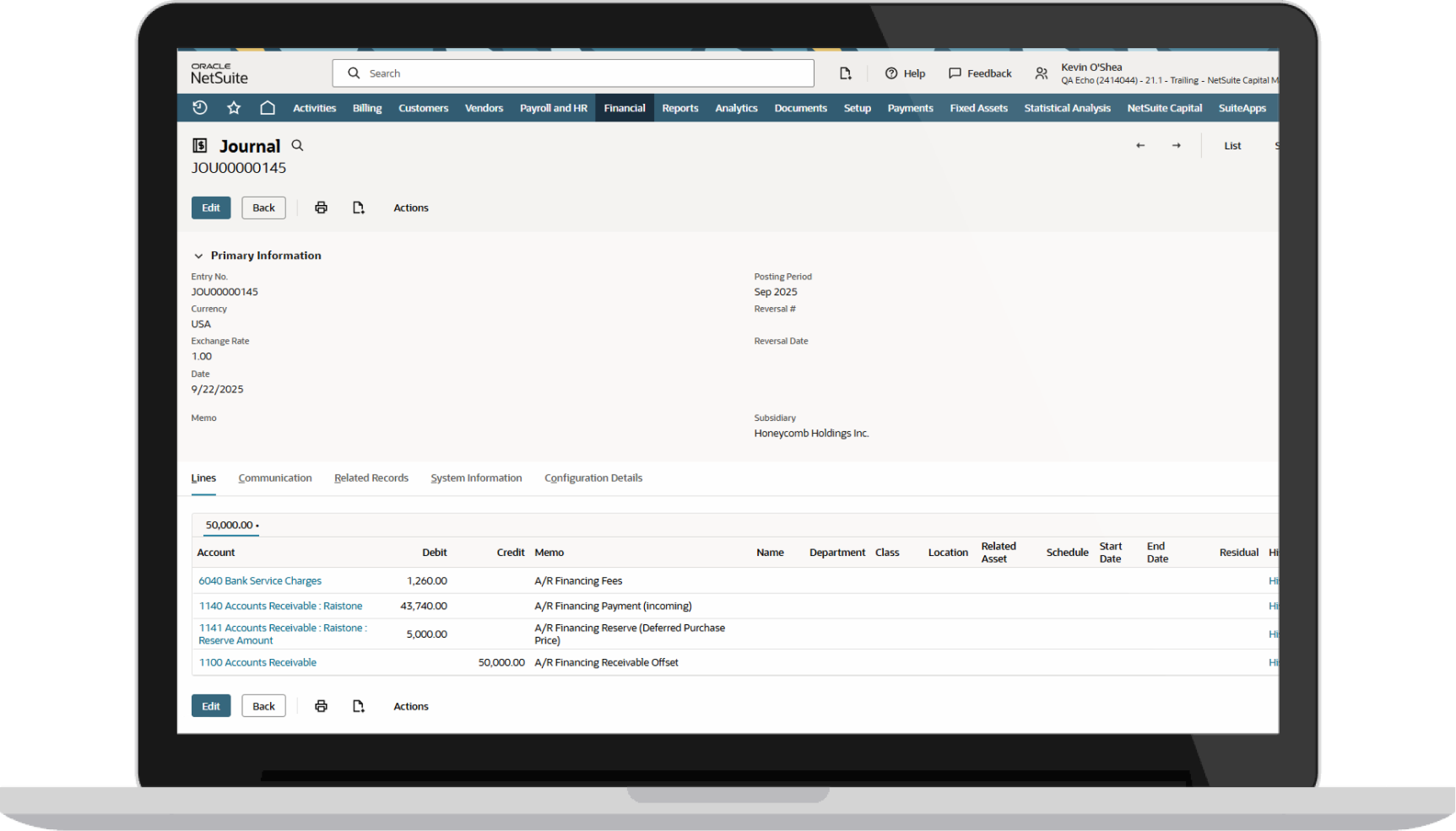Switch to the Communication tab
The height and width of the screenshot is (831, 1456).
click(x=275, y=478)
